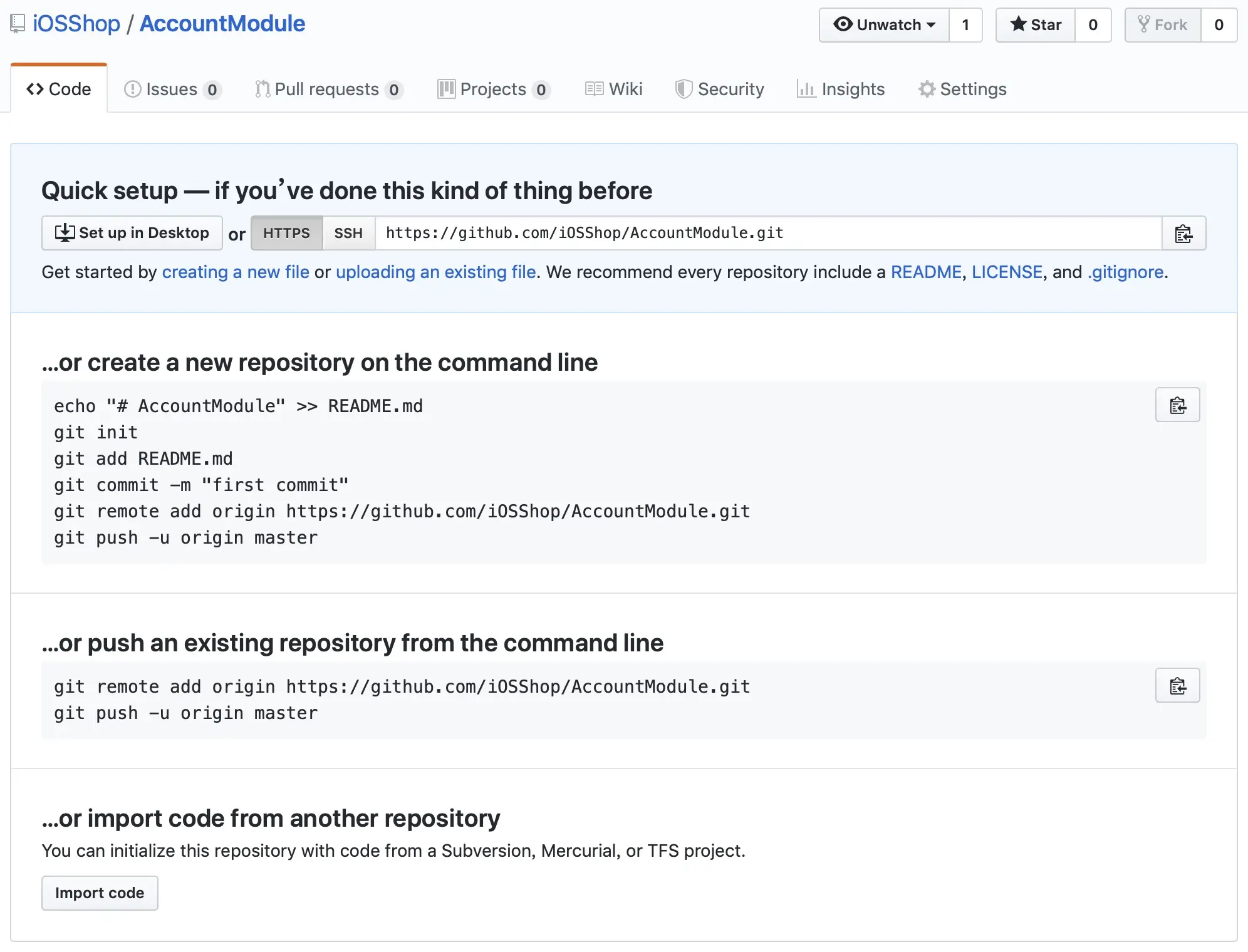This screenshot has height=952, width=1248.
Task: Open the Unwatch dropdown
Action: pos(884,25)
